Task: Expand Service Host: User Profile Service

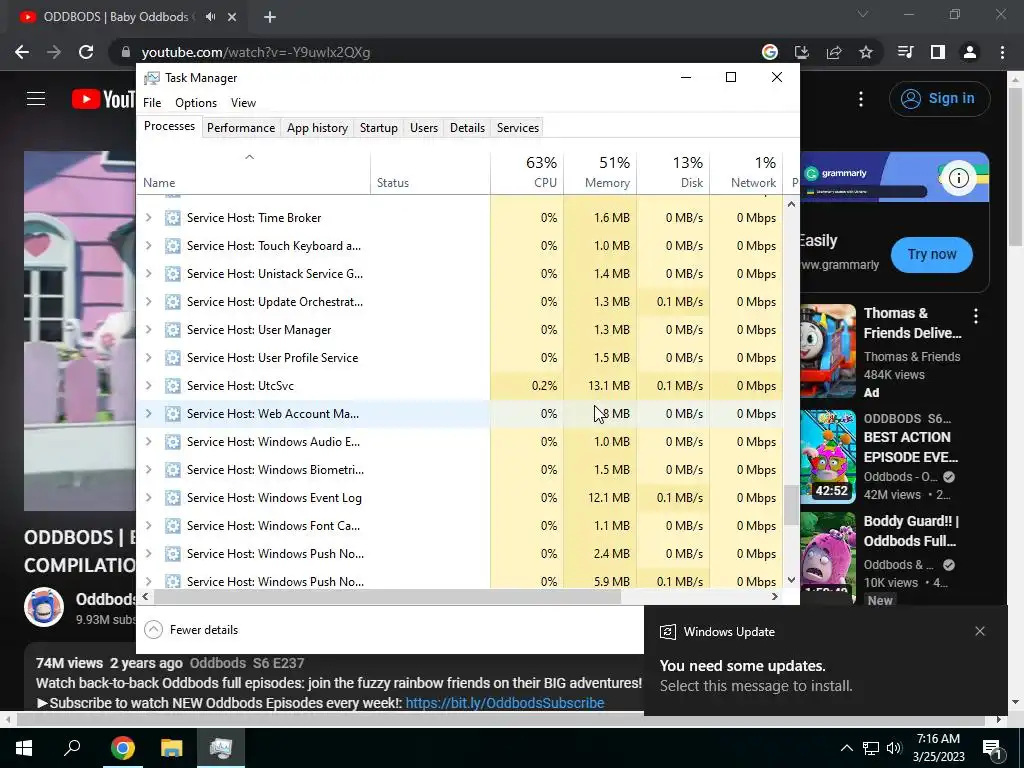Action: pos(148,358)
